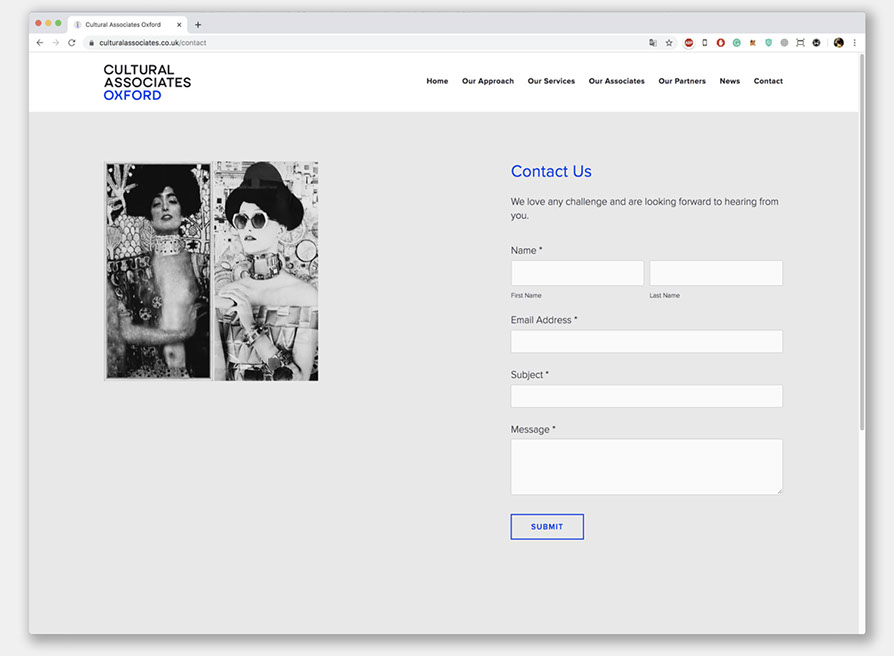This screenshot has width=894, height=656.
Task: Open a new browser tab
Action: coord(198,24)
